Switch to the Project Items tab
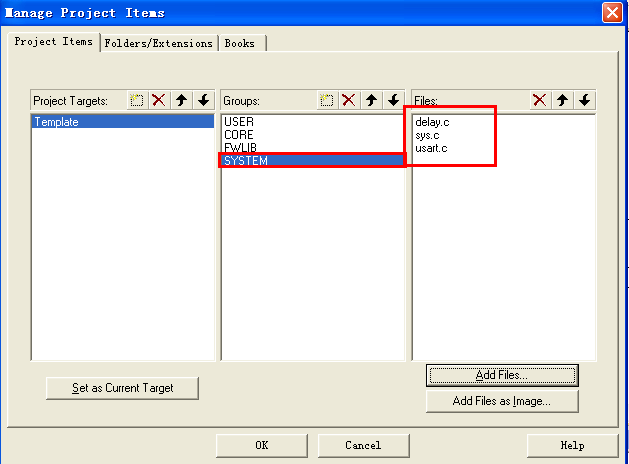This screenshot has height=464, width=629. pyautogui.click(x=53, y=42)
